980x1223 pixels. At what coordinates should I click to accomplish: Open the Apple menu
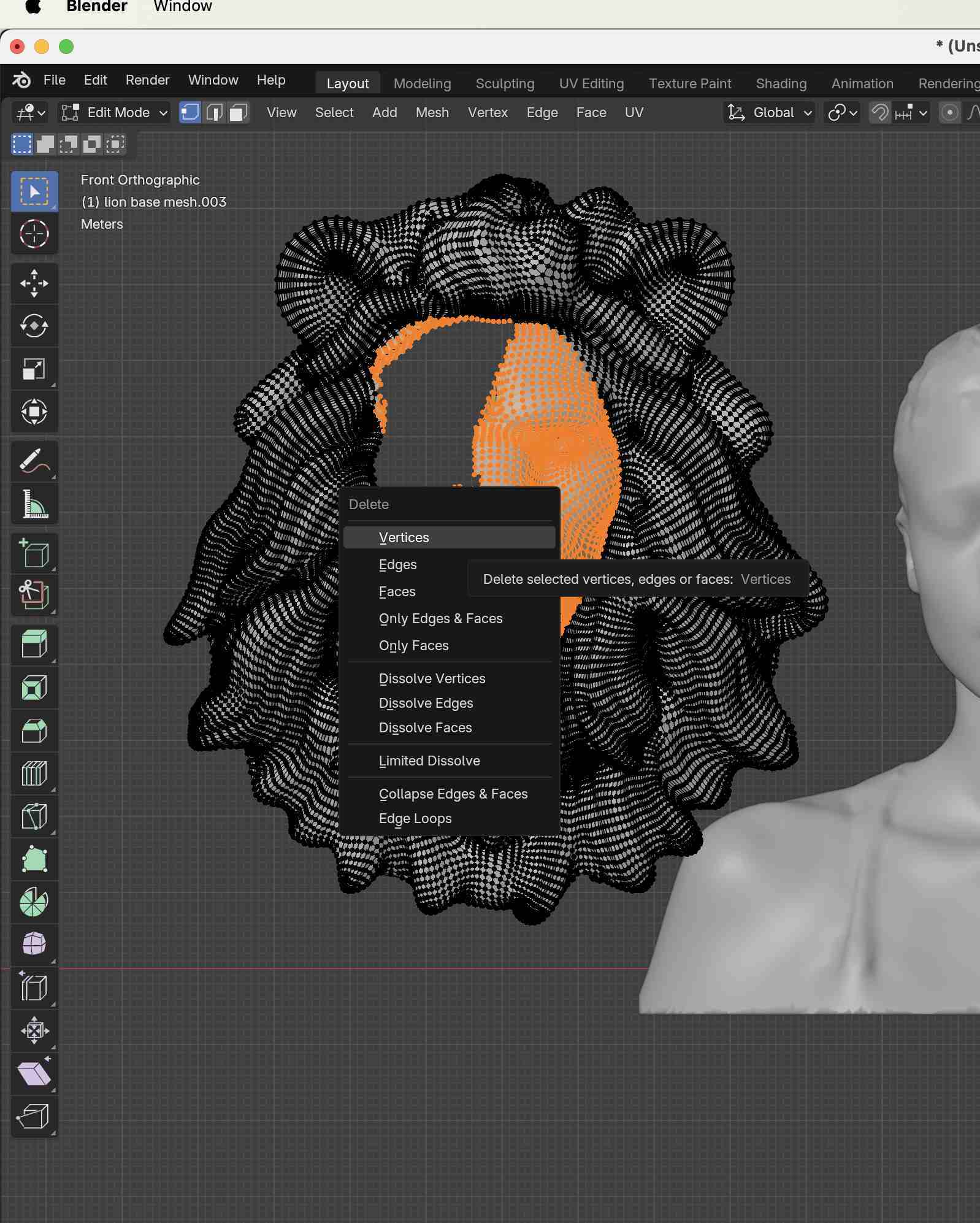pos(33,7)
